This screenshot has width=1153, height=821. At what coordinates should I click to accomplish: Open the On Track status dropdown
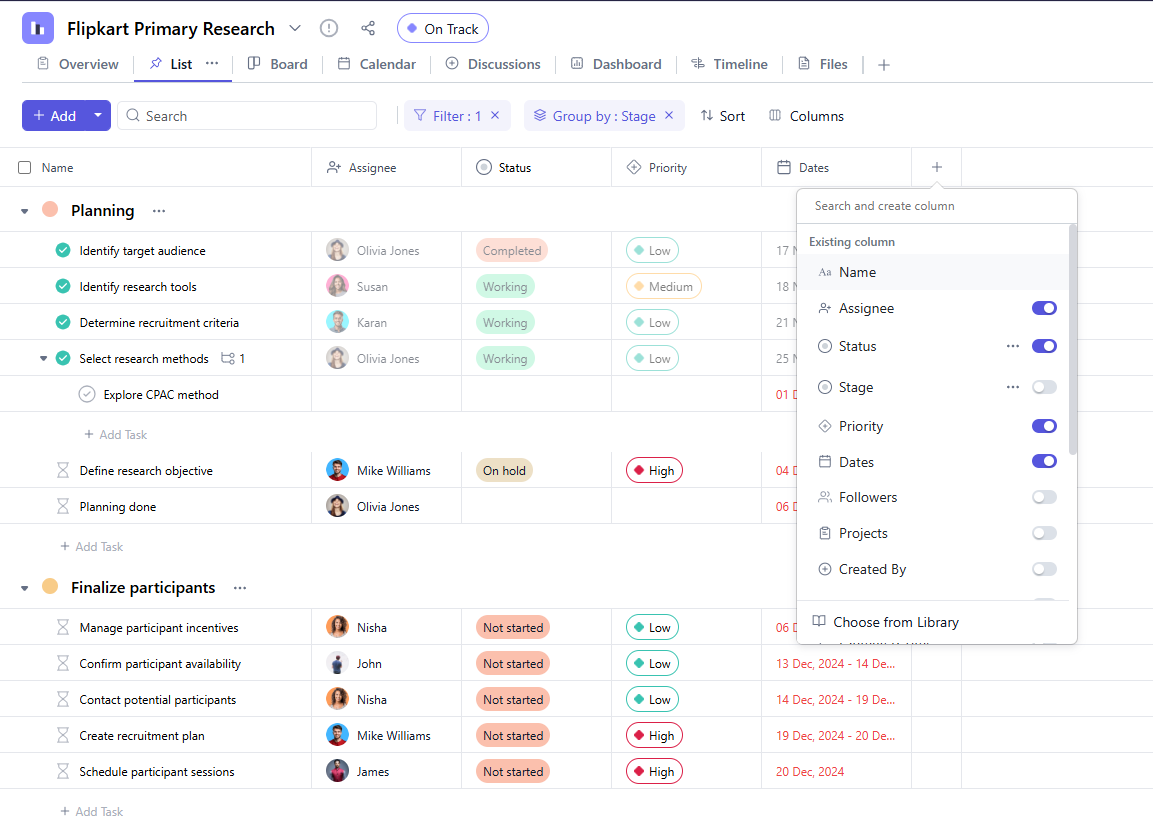(x=443, y=29)
